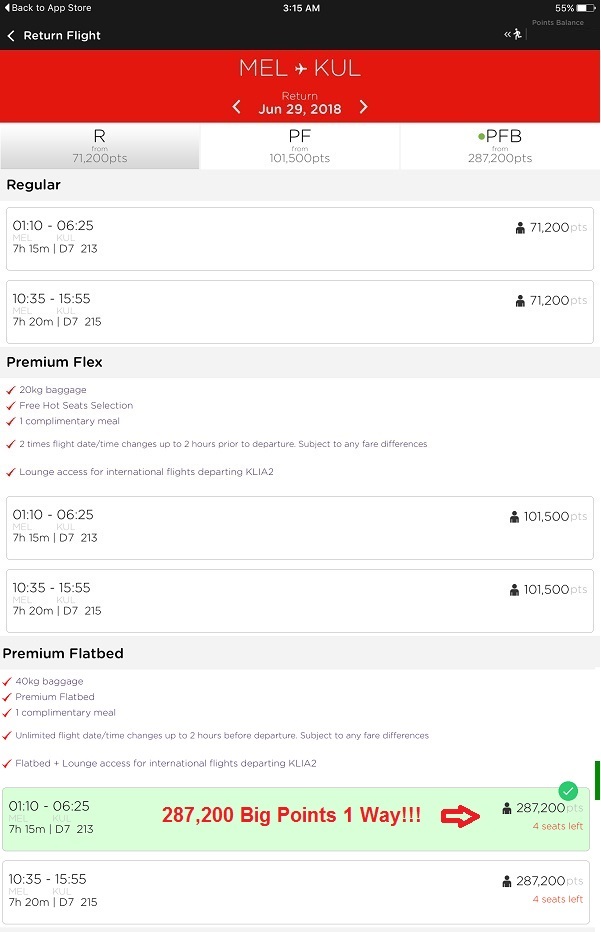Click passenger icon on Regular 01:10 flight
Image resolution: width=601 pixels, height=932 pixels.
(520, 228)
